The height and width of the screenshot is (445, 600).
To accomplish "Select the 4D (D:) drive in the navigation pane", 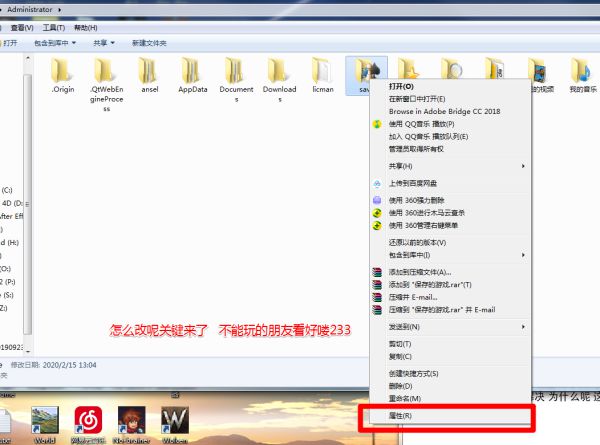I will pyautogui.click(x=12, y=203).
